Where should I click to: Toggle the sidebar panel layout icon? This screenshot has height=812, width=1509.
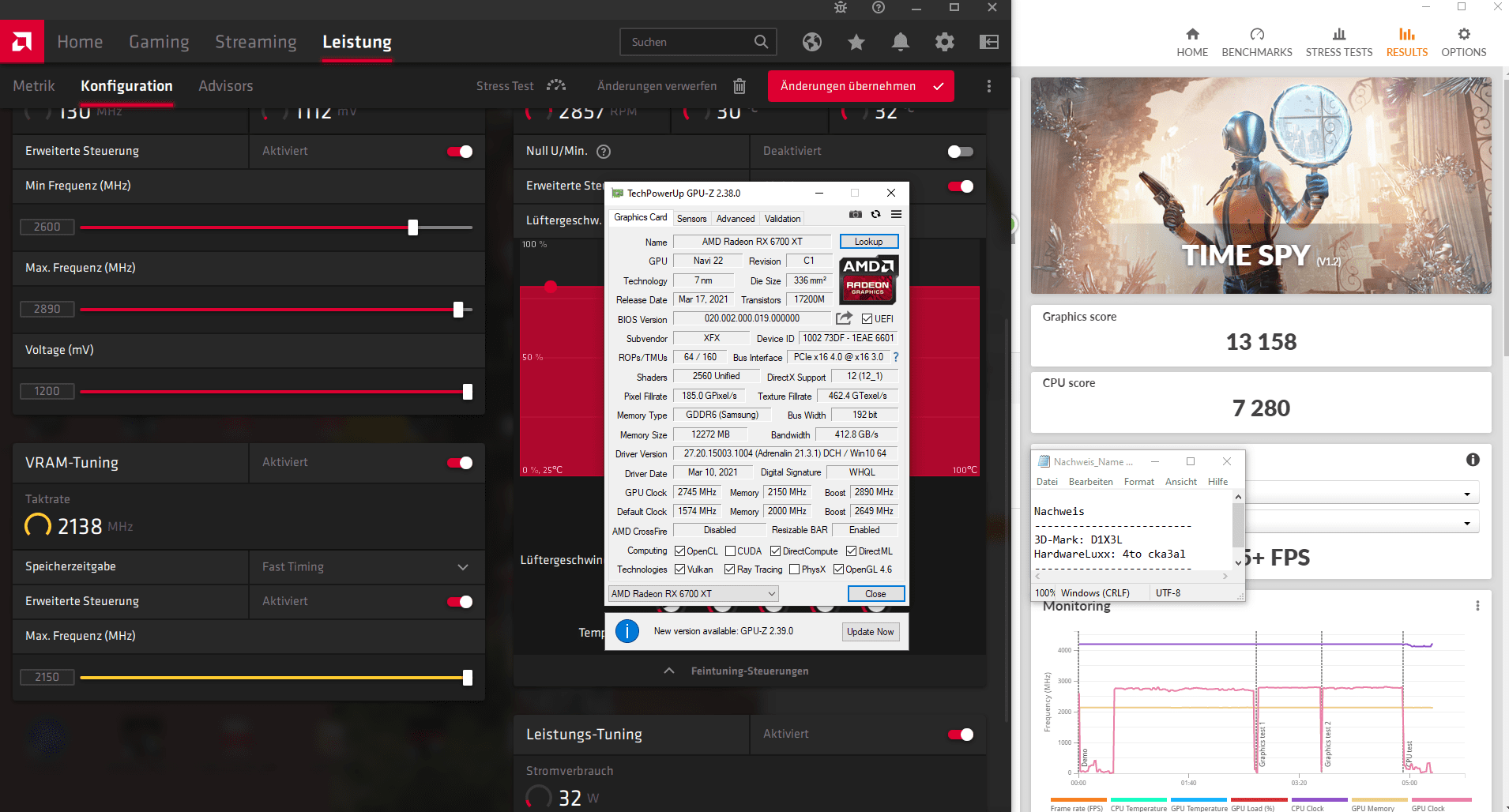pyautogui.click(x=989, y=42)
